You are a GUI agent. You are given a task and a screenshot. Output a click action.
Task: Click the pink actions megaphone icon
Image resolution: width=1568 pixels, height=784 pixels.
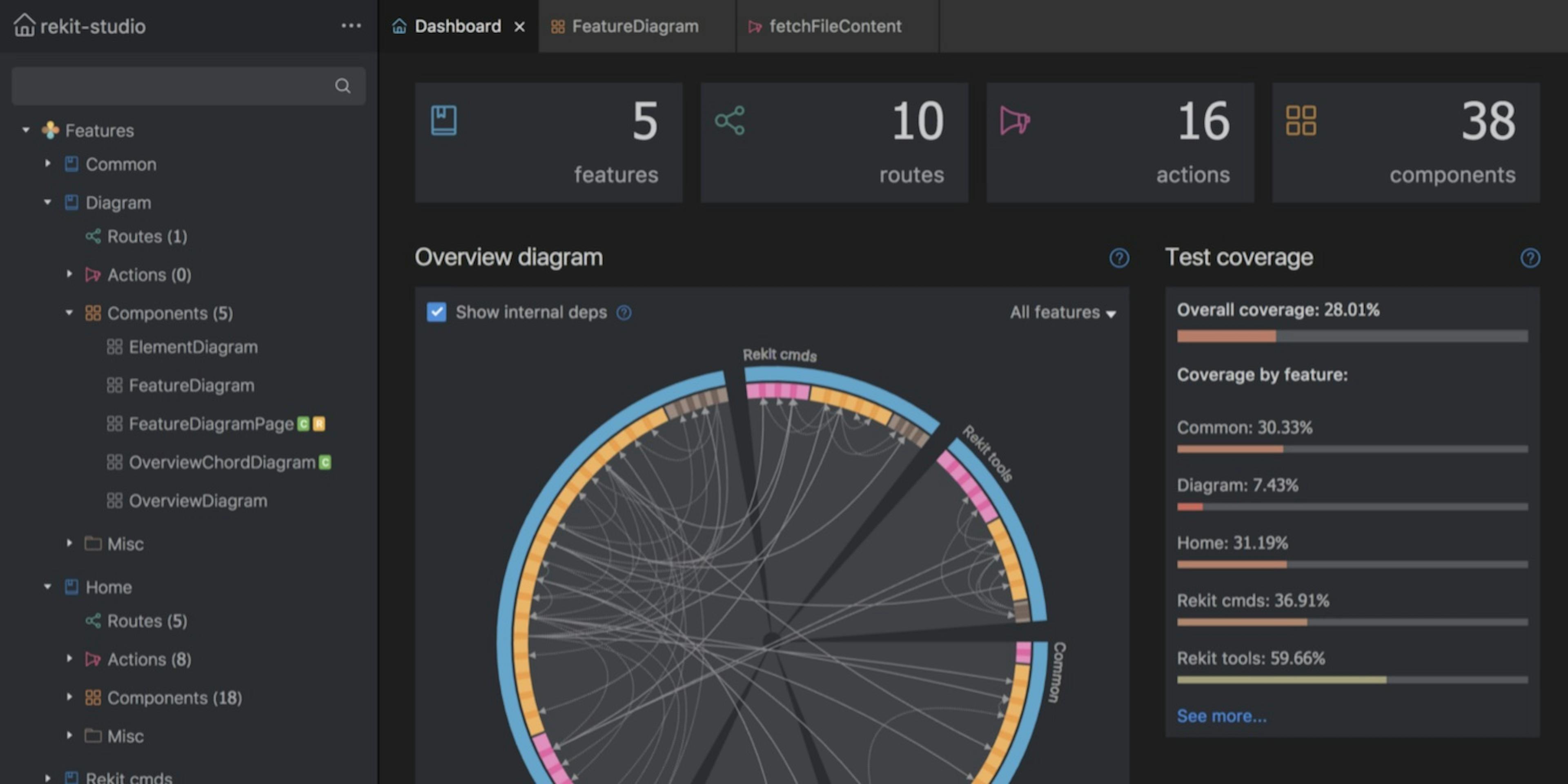[1015, 120]
